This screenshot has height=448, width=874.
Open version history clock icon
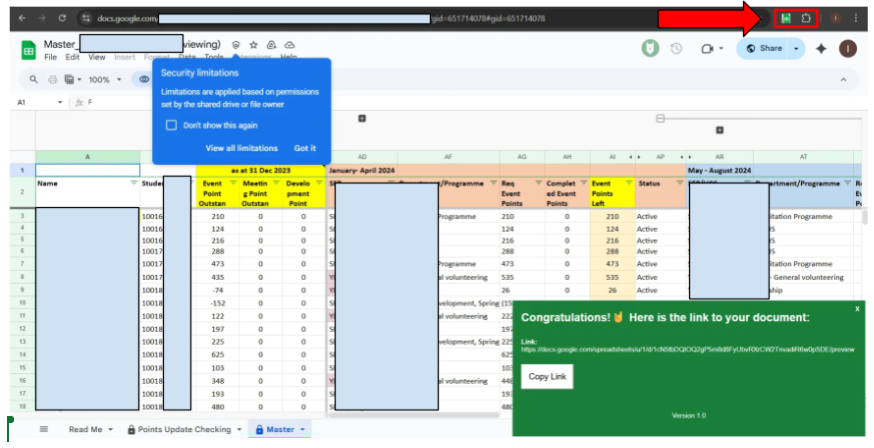(x=676, y=48)
